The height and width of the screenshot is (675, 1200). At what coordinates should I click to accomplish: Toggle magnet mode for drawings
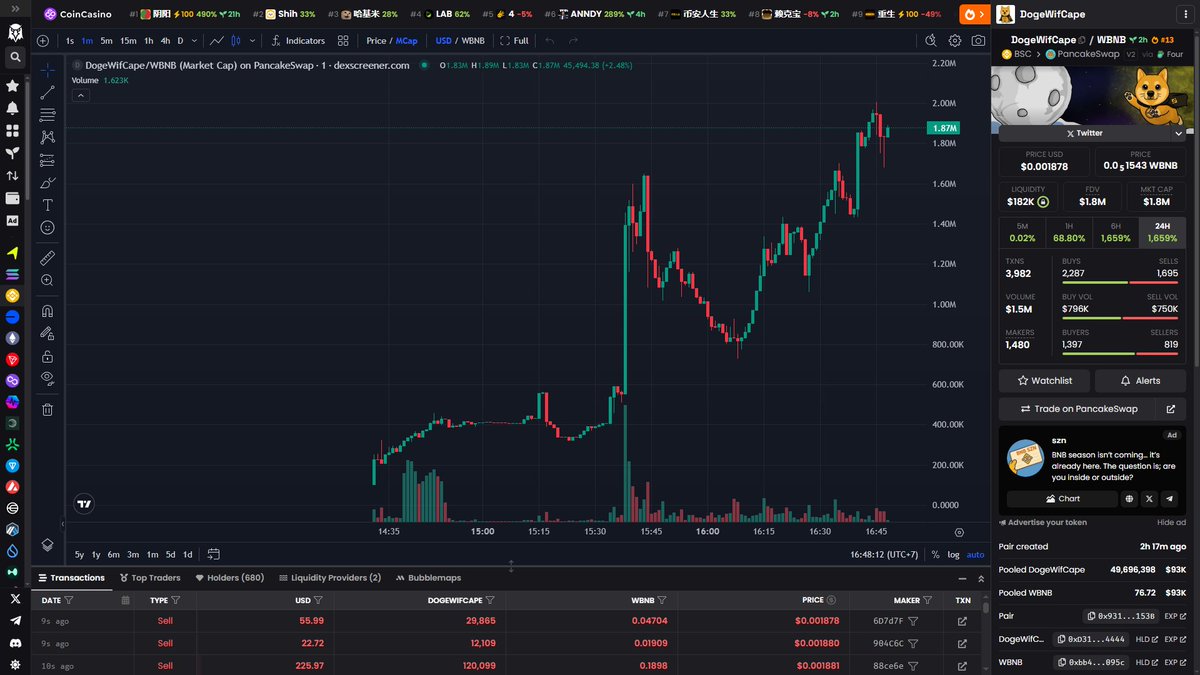coord(47,311)
